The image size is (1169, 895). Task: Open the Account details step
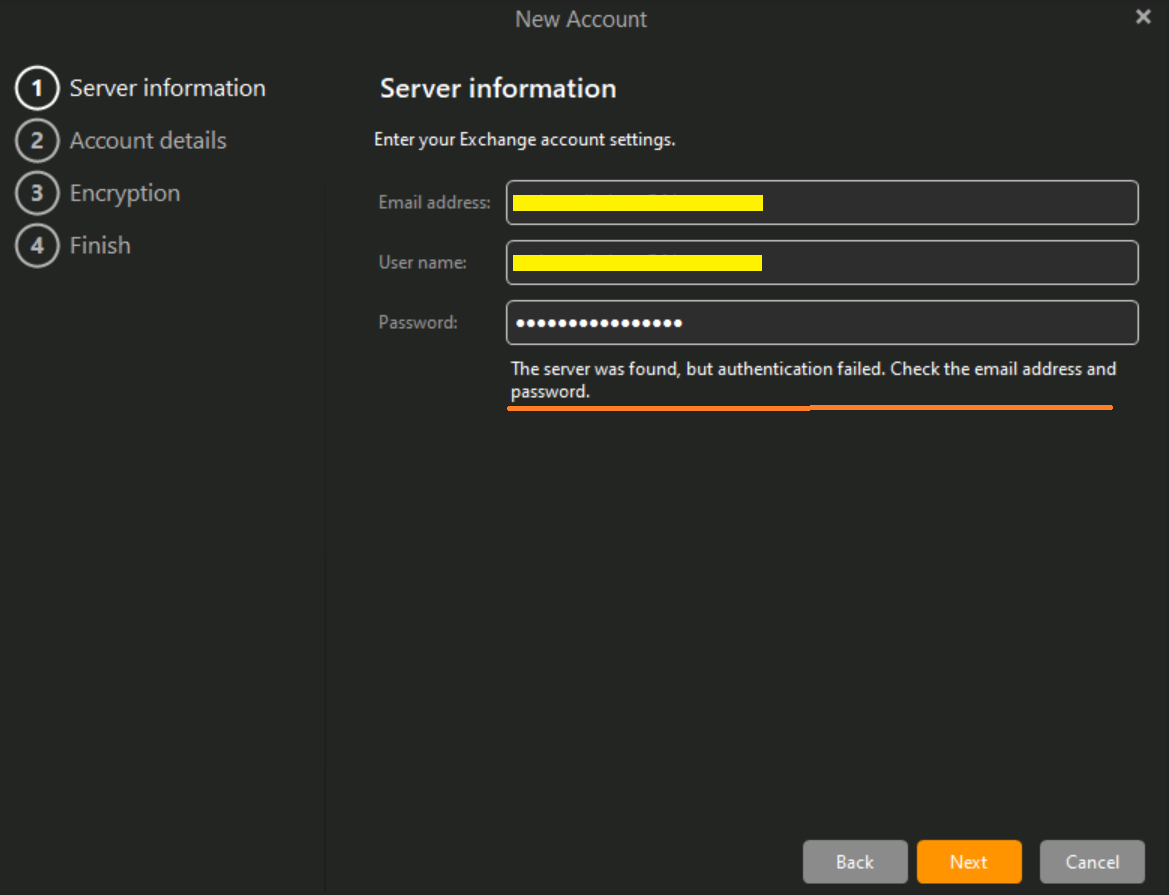coord(148,141)
